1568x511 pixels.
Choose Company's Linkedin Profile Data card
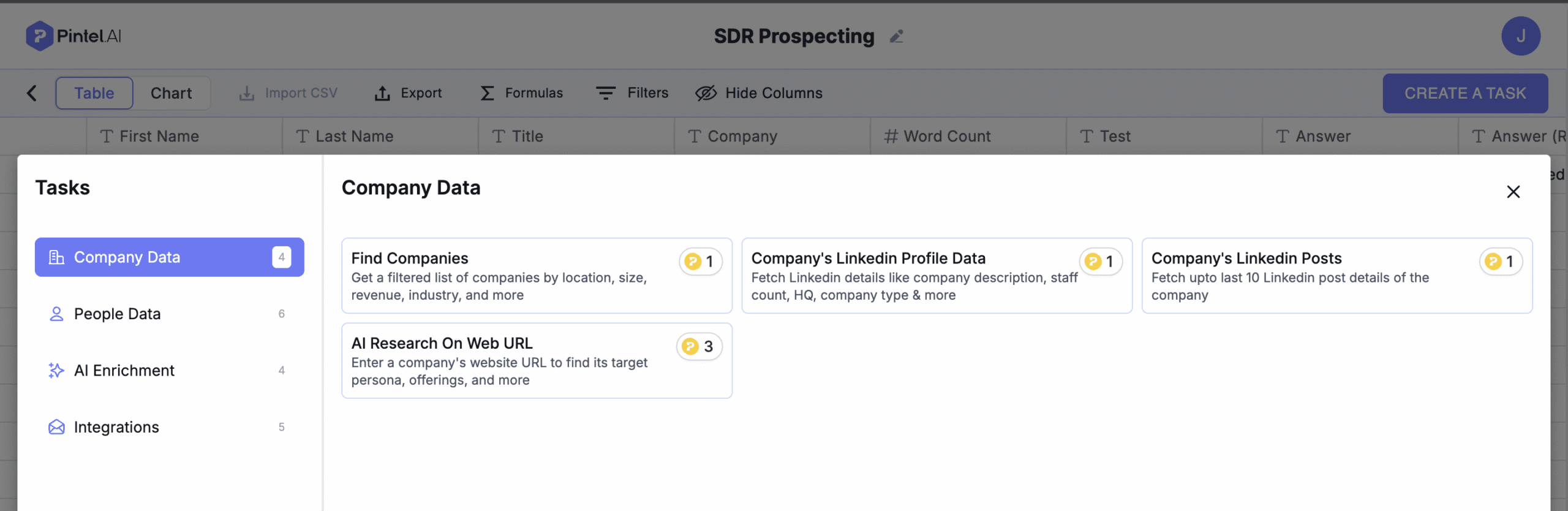point(937,276)
